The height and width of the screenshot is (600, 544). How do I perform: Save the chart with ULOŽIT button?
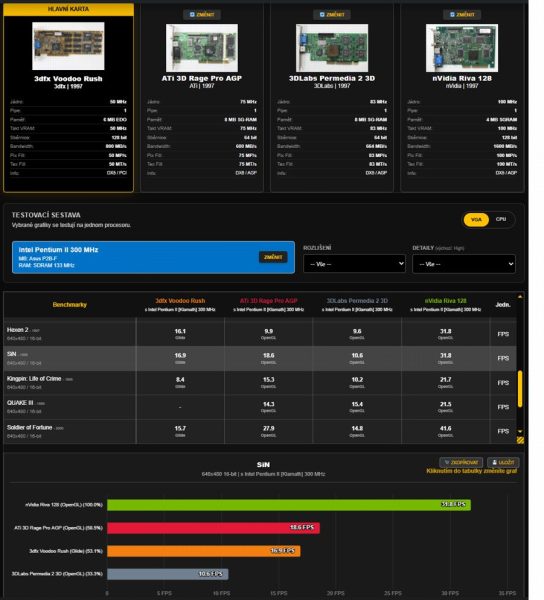[x=503, y=462]
